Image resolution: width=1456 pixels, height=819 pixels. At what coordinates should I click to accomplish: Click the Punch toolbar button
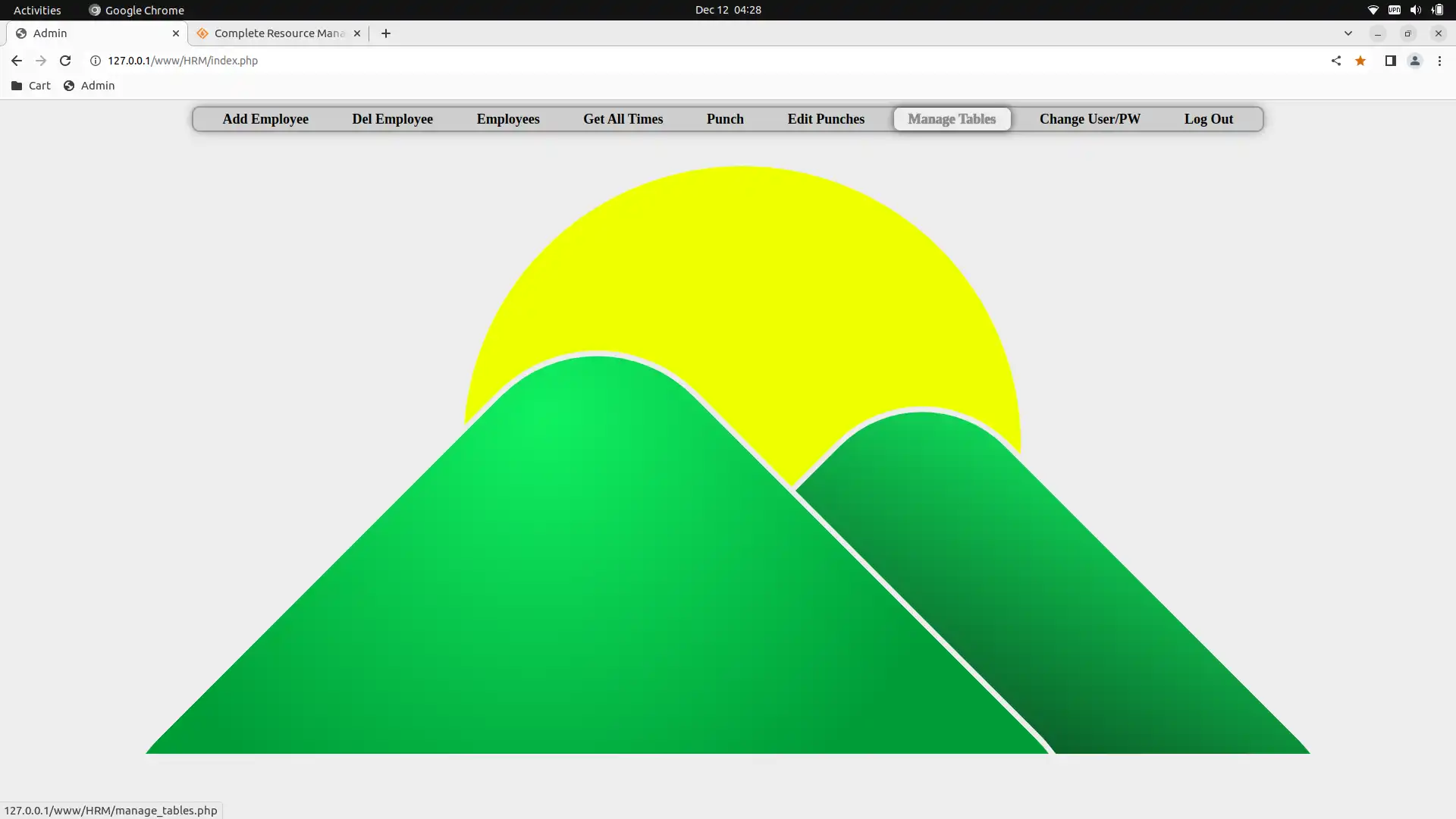(725, 119)
